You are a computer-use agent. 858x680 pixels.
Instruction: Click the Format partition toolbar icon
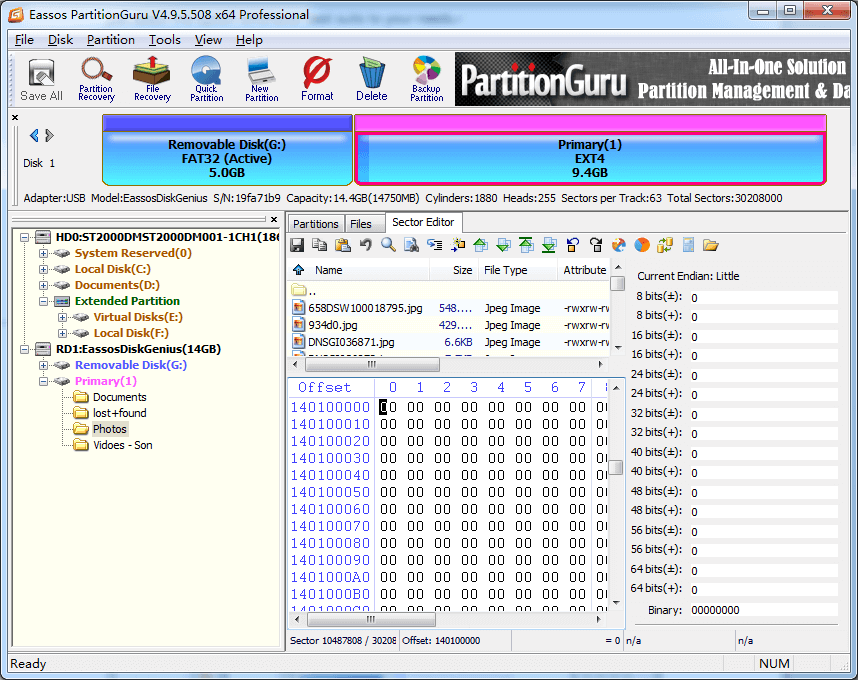point(317,80)
